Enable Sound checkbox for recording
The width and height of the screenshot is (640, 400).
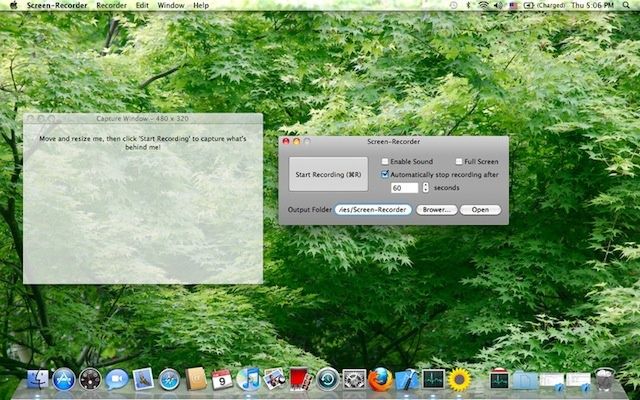pyautogui.click(x=385, y=161)
